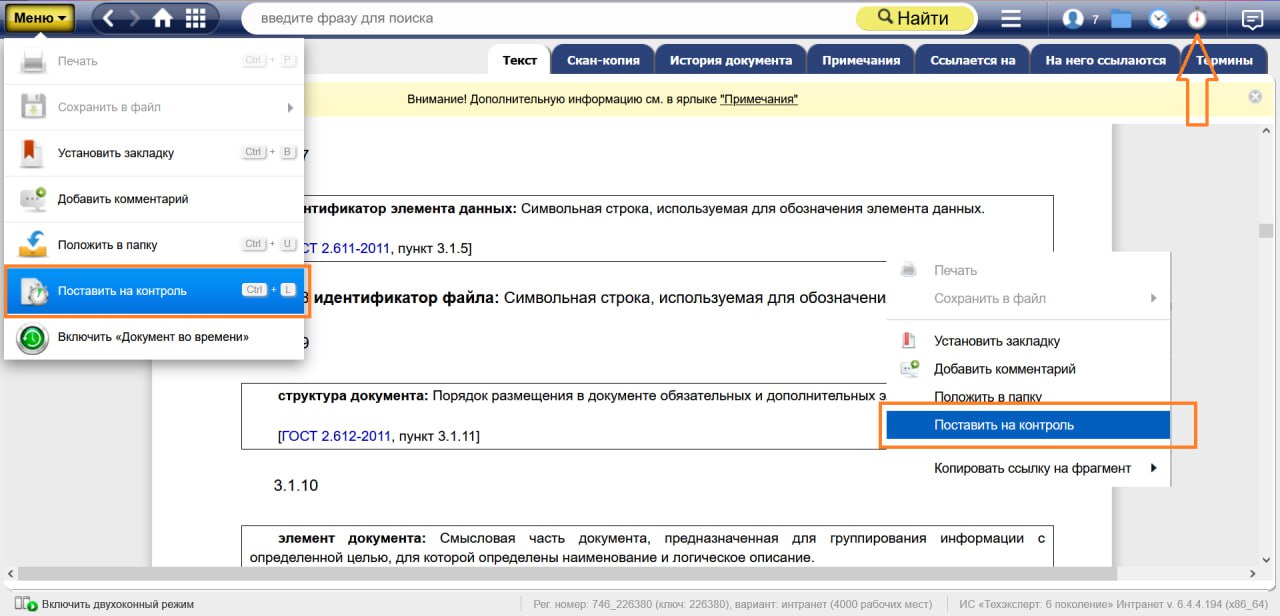Open the blue folder icon in toolbar
The image size is (1280, 616).
1120,19
